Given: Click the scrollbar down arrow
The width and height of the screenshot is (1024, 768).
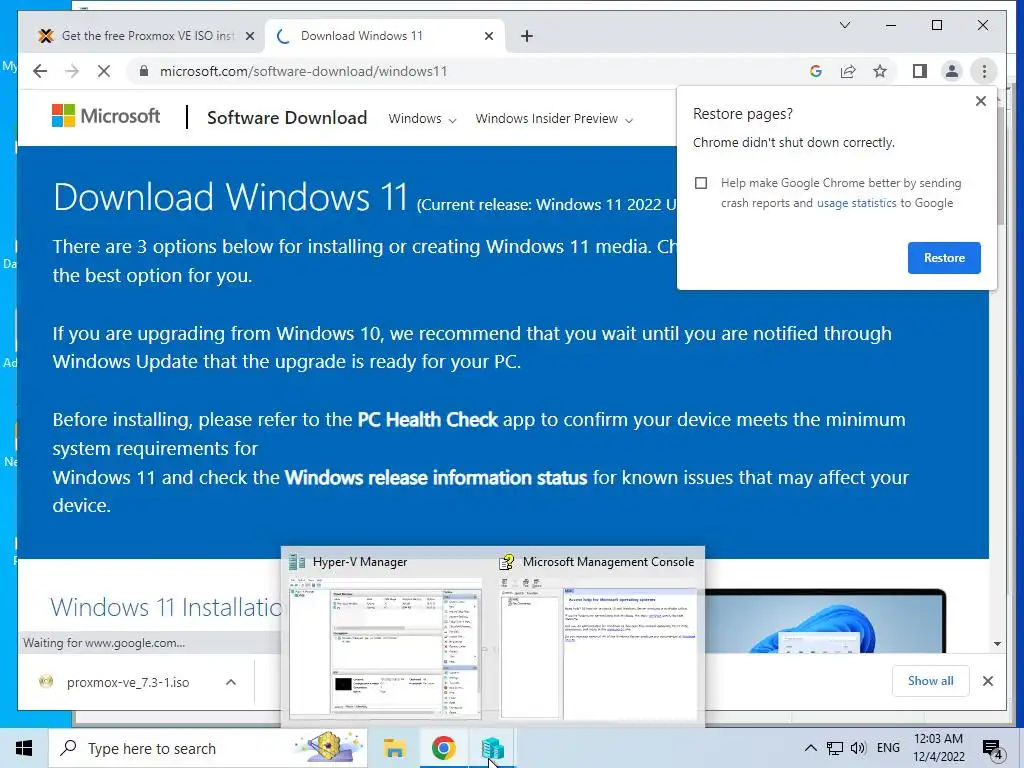Looking at the screenshot, I should click(997, 644).
